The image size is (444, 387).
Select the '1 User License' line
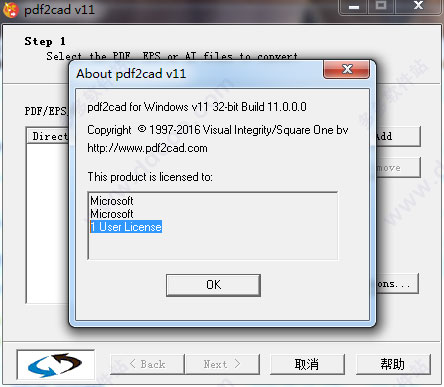click(x=126, y=227)
